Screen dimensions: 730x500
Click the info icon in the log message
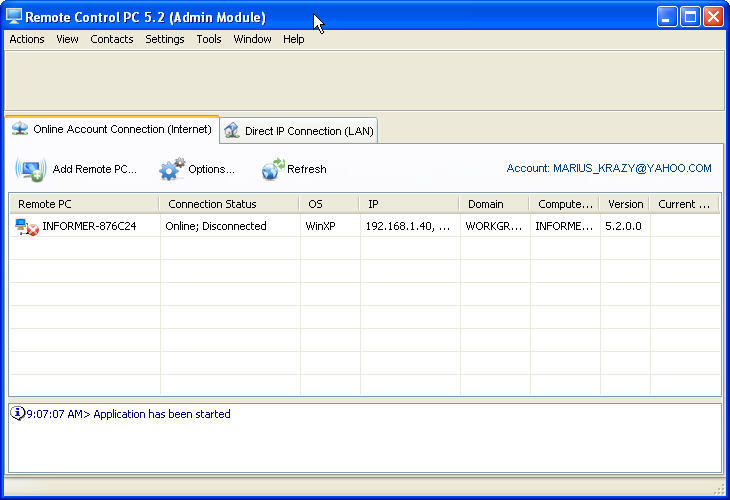(17, 413)
